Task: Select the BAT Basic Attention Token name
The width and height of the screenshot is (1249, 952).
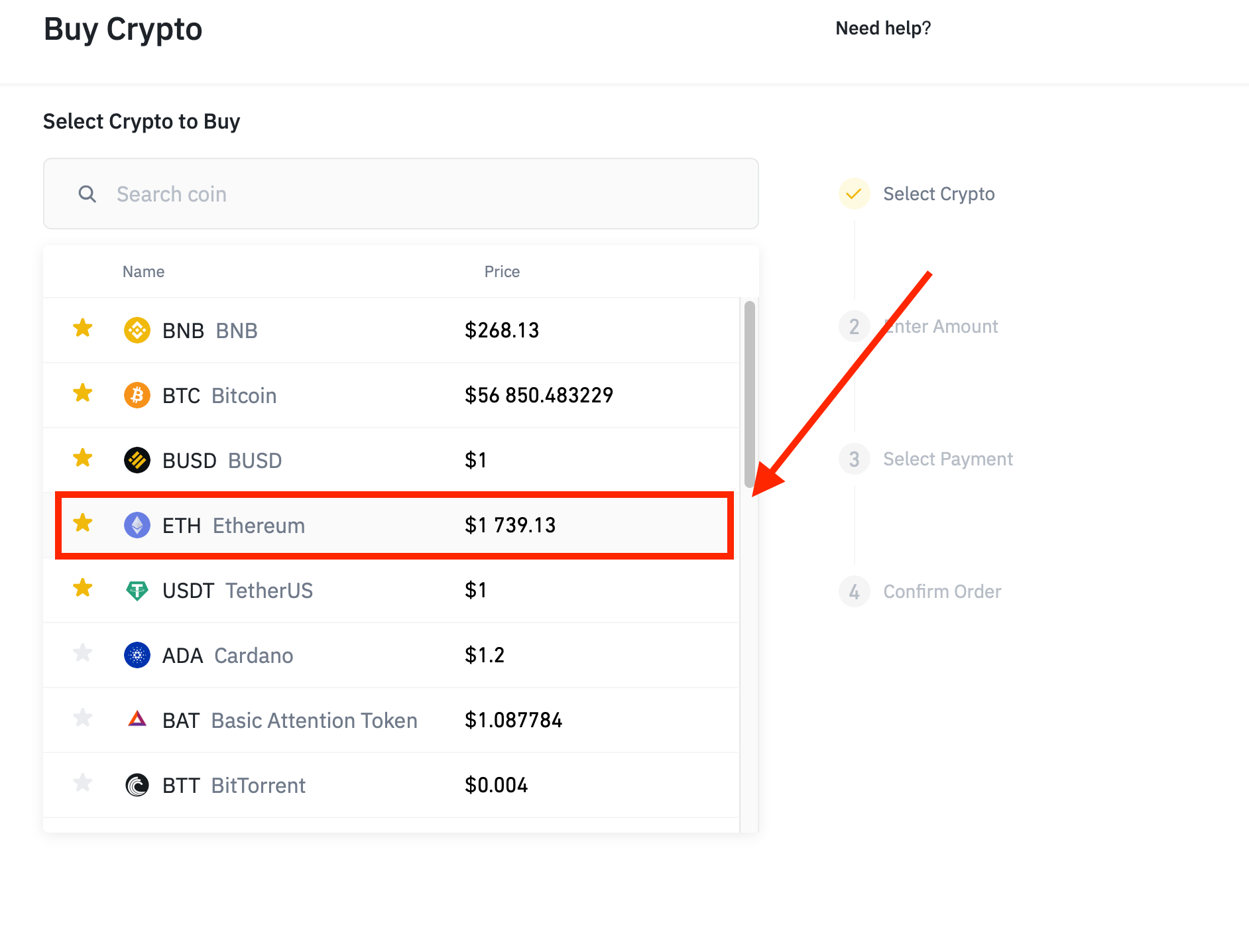Action: [290, 720]
